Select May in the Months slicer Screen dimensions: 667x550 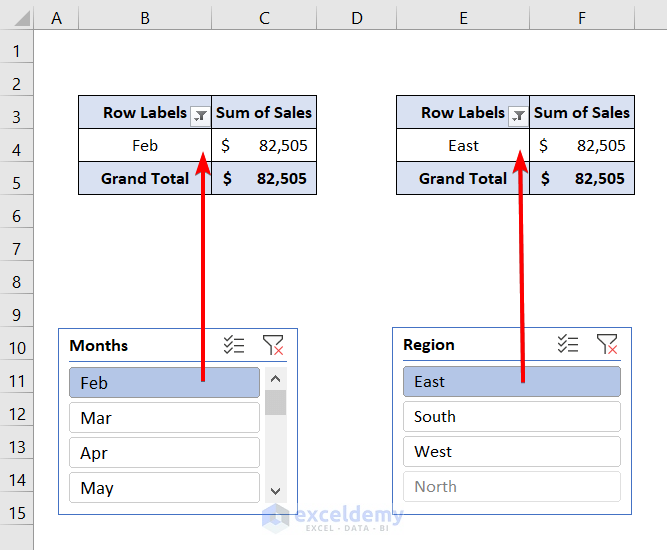click(x=164, y=488)
